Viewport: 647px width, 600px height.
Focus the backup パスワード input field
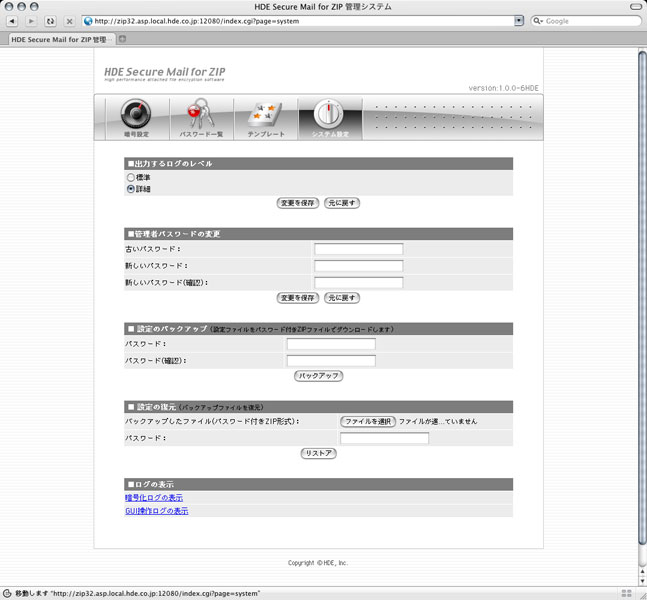pos(331,344)
